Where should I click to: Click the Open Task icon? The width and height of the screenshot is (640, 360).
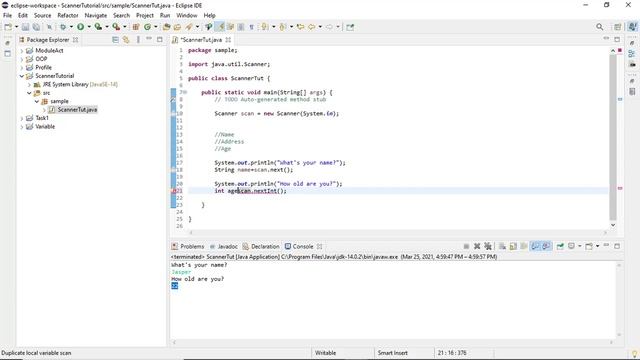tap(177, 27)
